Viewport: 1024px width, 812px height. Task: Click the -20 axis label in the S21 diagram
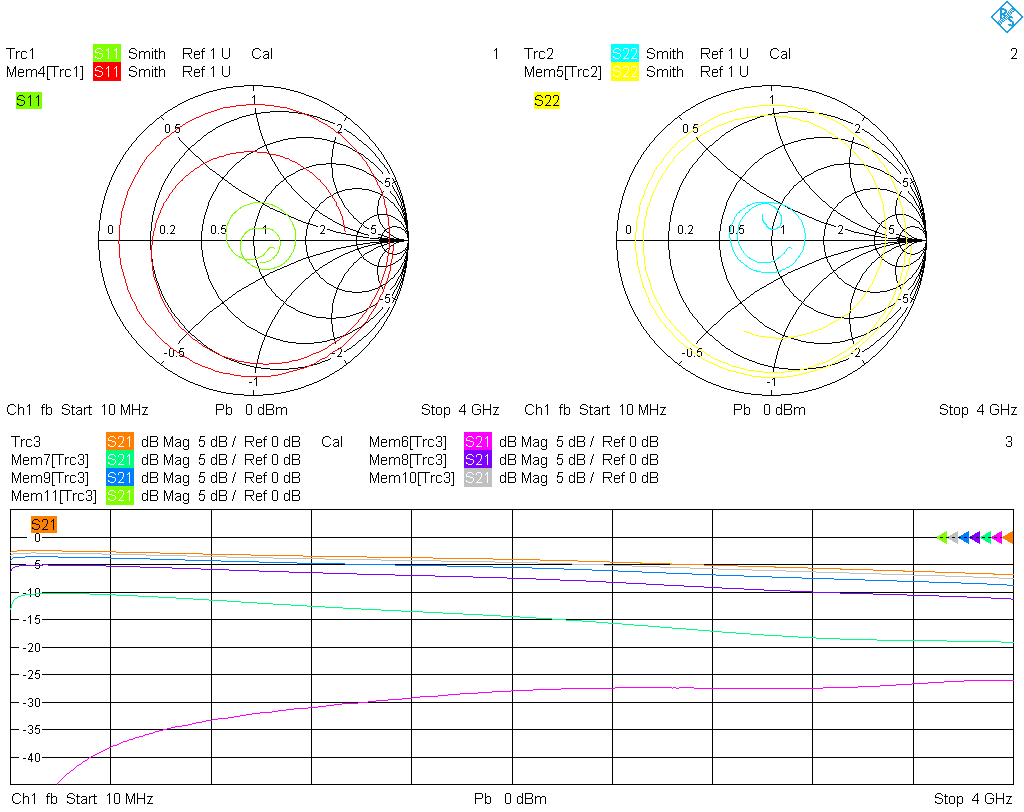coord(31,647)
